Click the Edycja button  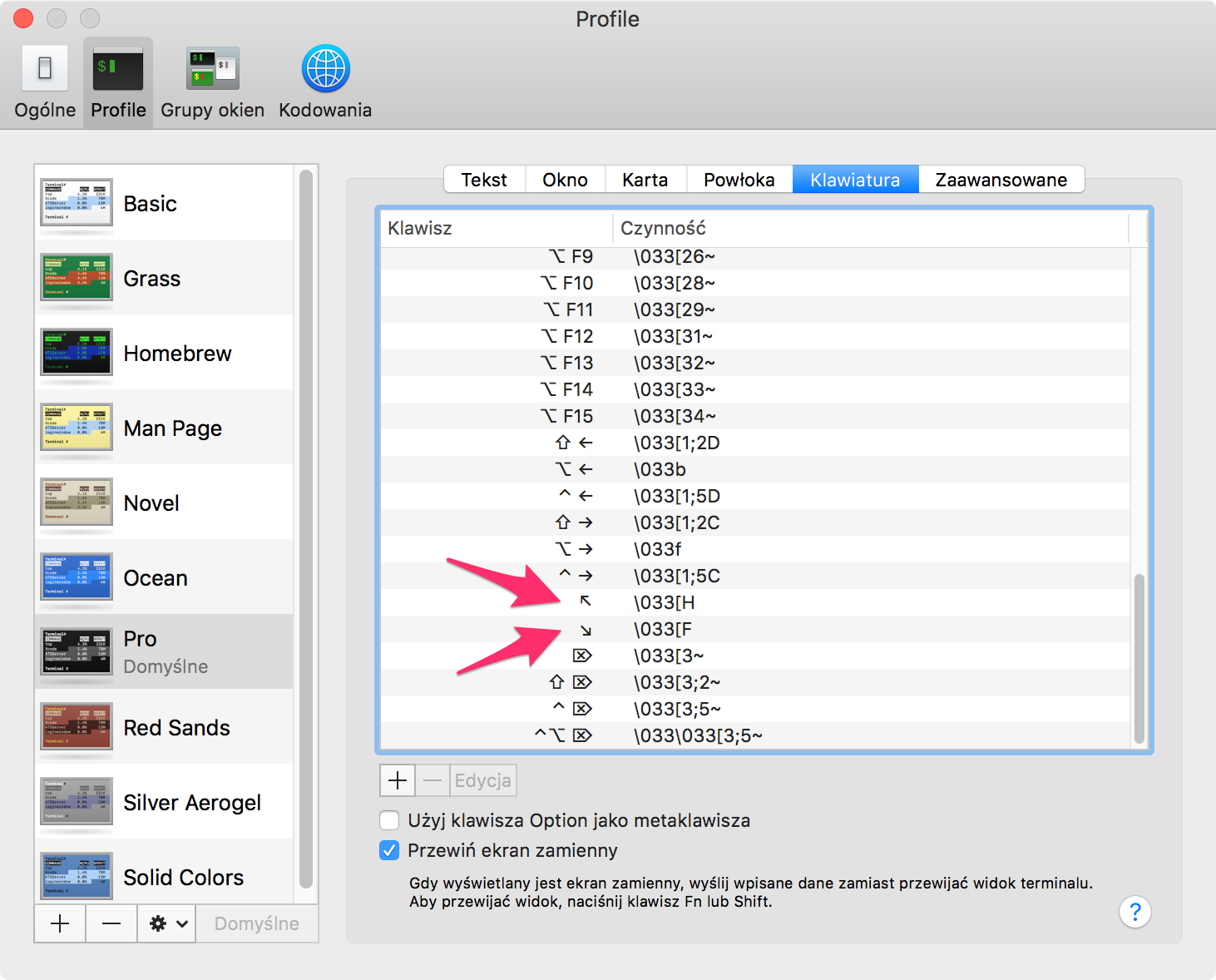point(483,780)
